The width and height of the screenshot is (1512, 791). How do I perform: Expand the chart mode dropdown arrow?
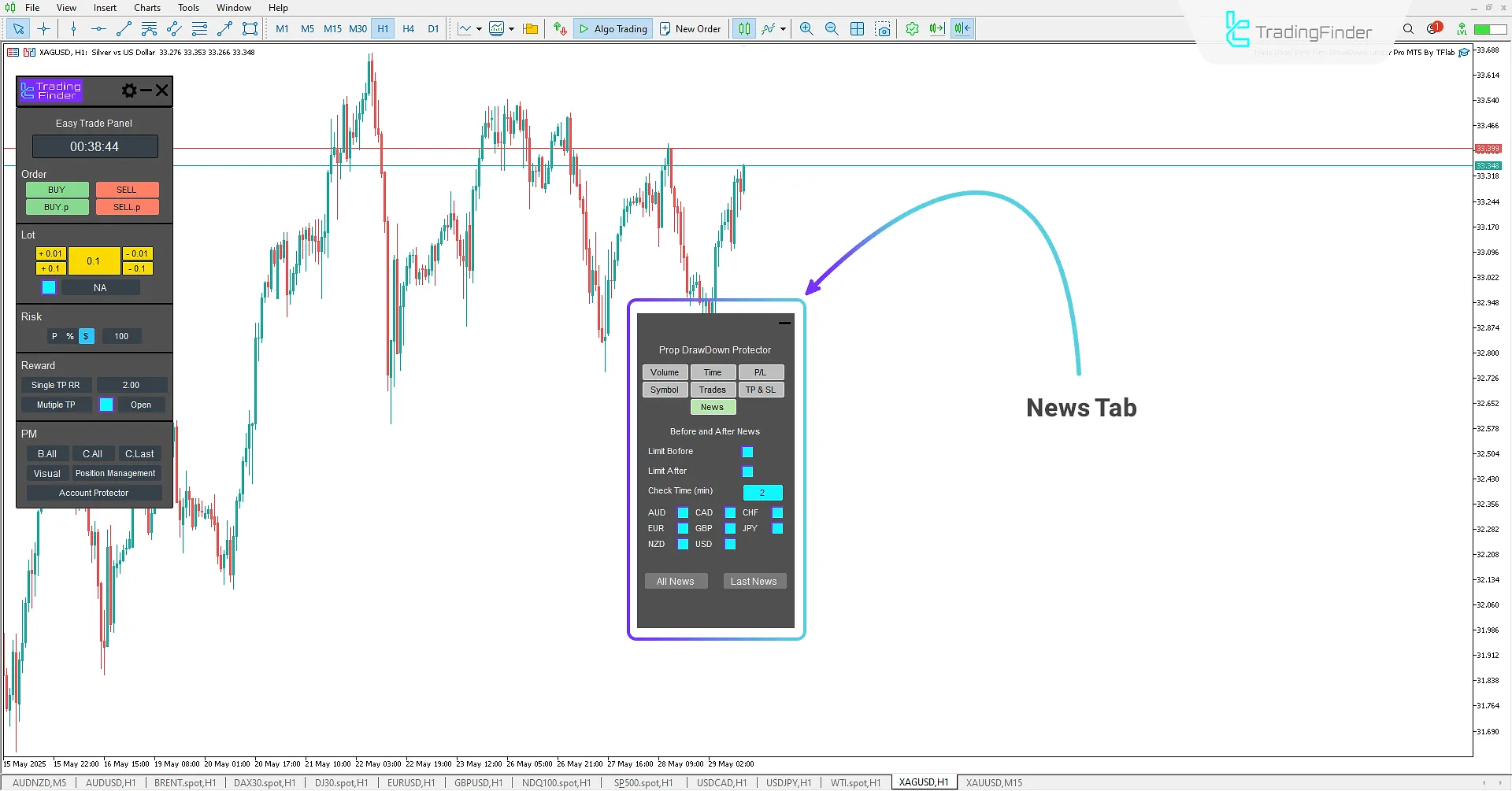tap(511, 28)
